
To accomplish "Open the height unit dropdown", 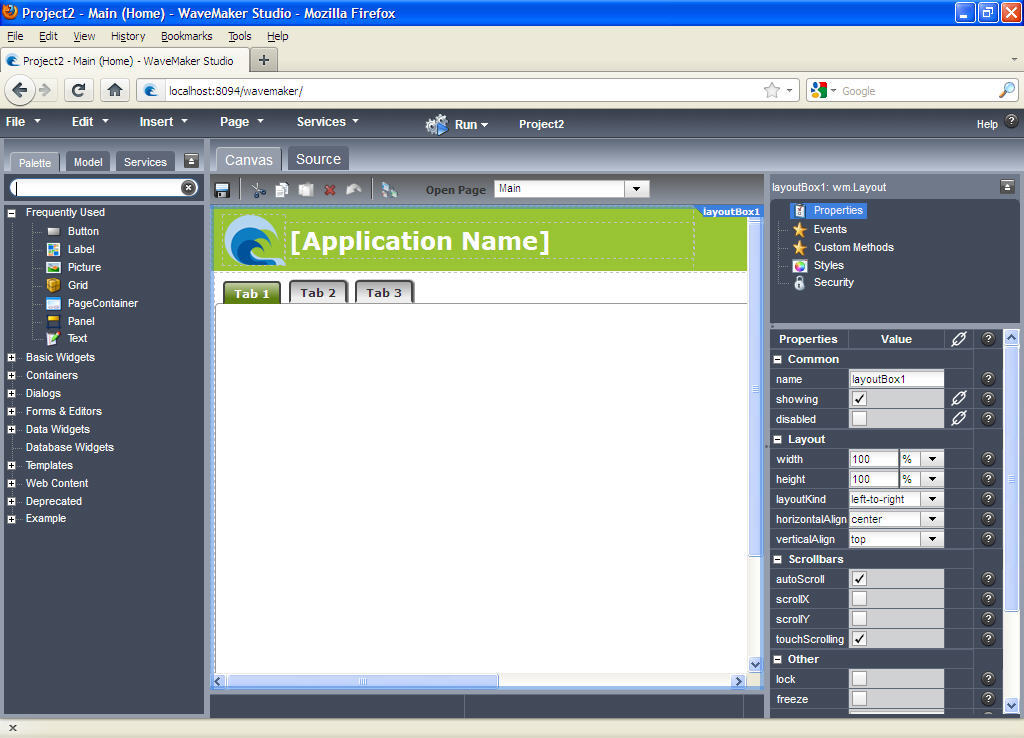I will point(932,479).
